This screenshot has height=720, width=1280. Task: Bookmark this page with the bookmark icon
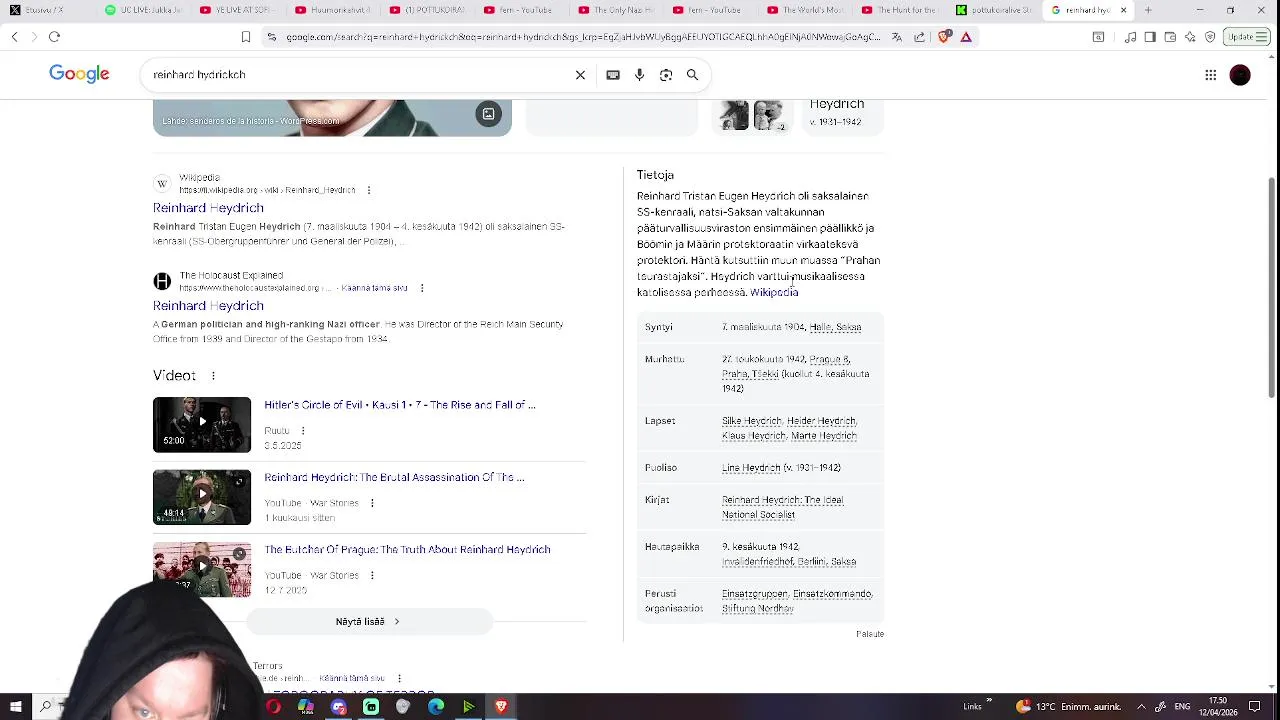[x=245, y=37]
